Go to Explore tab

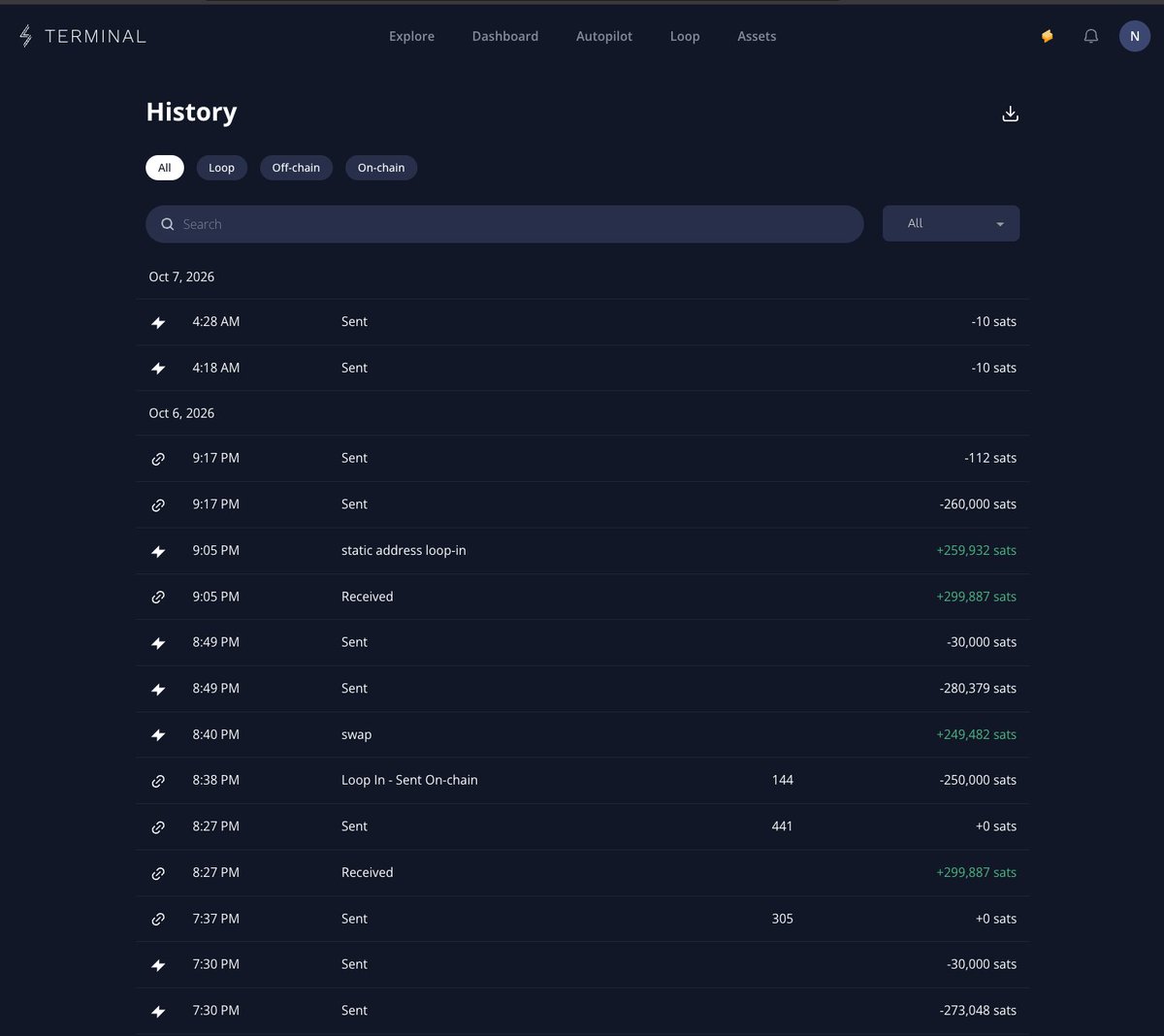click(x=412, y=36)
